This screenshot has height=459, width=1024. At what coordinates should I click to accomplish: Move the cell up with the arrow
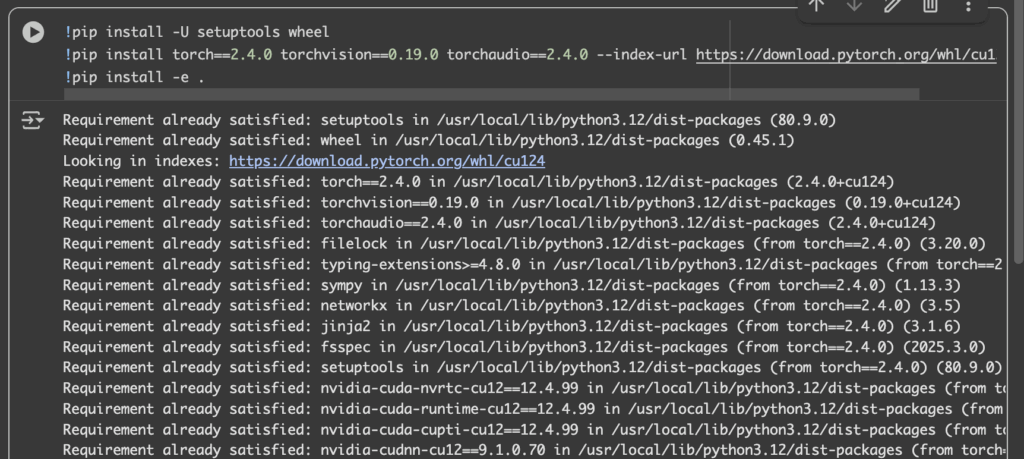pos(816,5)
